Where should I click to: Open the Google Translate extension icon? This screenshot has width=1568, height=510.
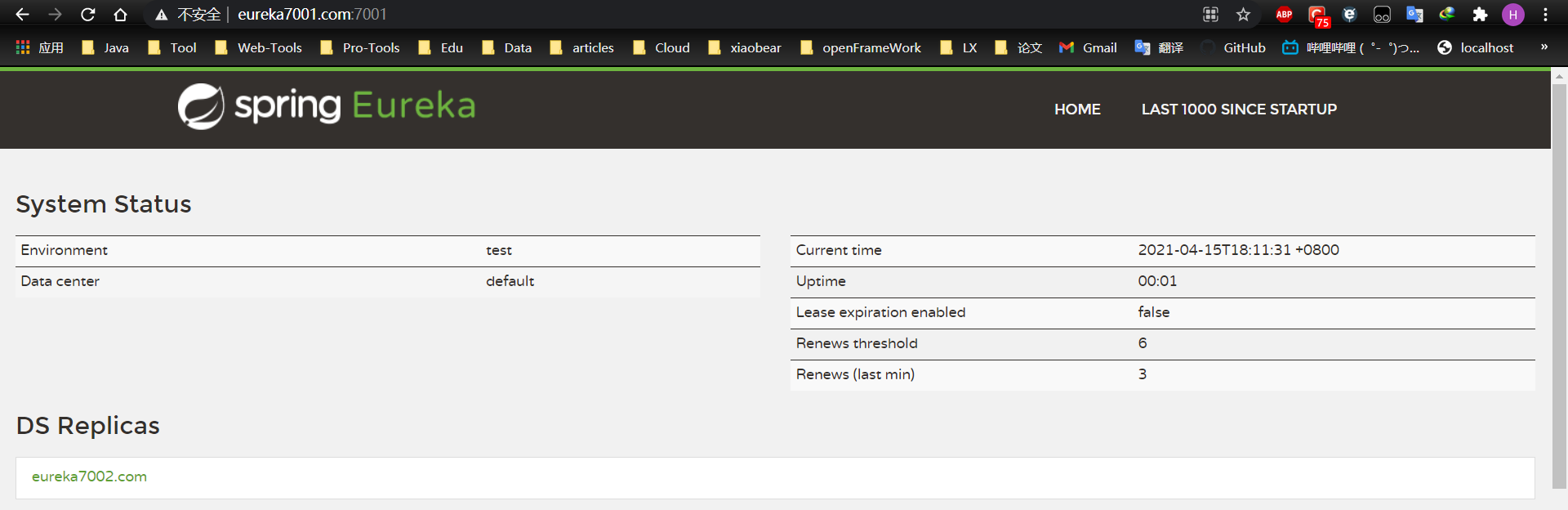pyautogui.click(x=1414, y=15)
